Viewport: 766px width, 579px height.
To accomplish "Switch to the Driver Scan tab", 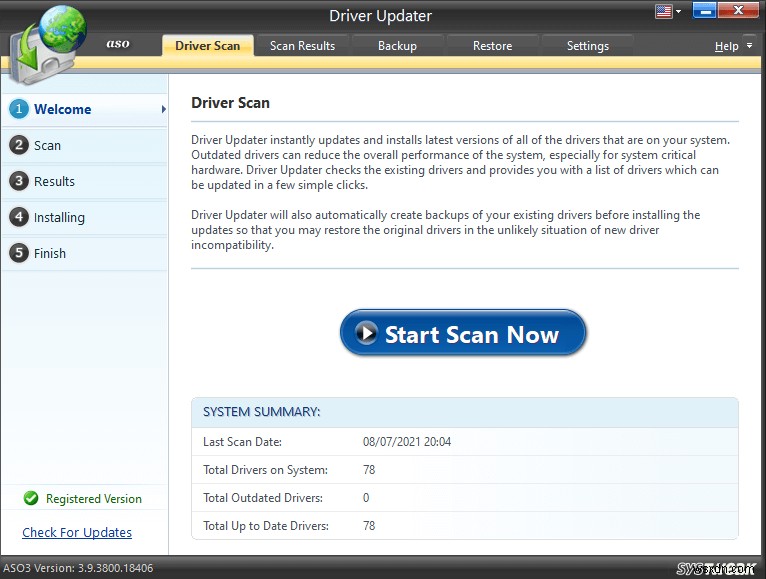I will (208, 45).
